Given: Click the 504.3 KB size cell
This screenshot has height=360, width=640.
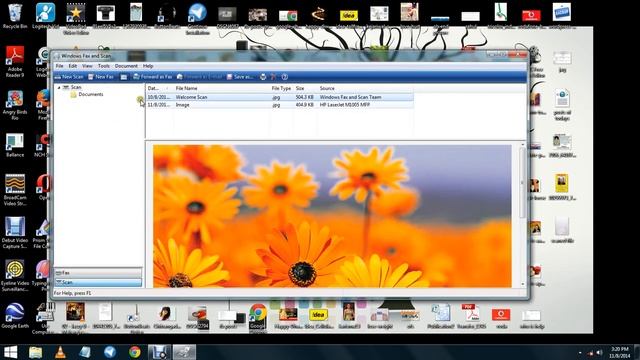Looking at the screenshot, I should point(304,97).
